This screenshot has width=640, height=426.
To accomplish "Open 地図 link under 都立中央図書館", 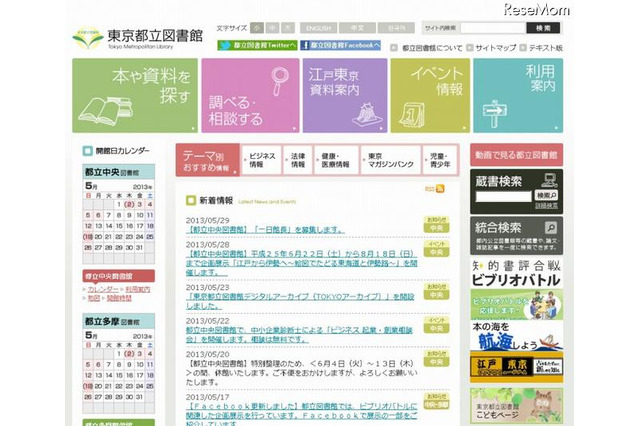I will pos(94,298).
